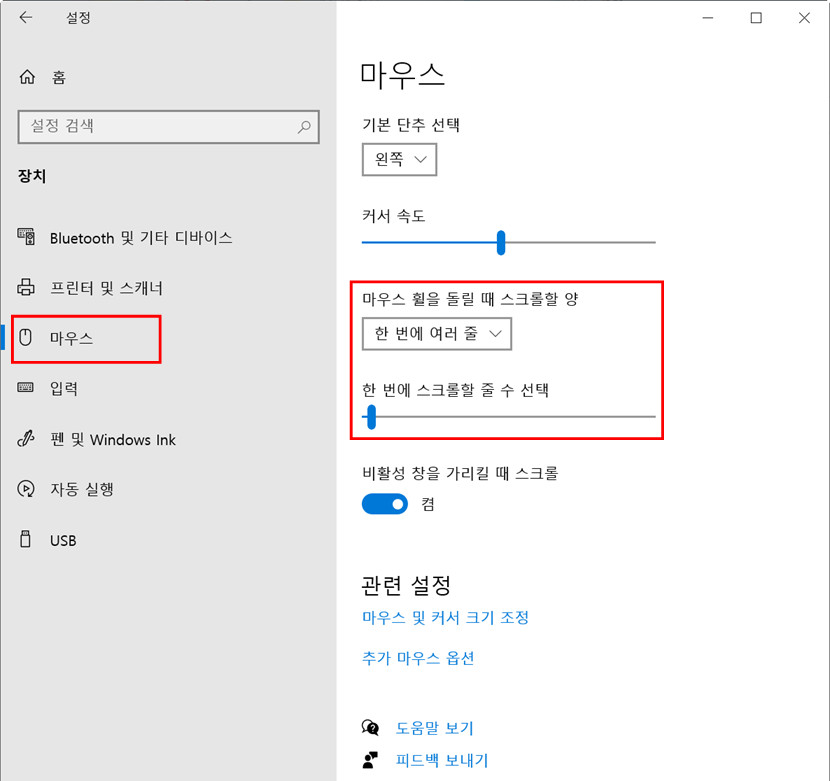Open 추가 마우스 옵션 link

[x=418, y=658]
